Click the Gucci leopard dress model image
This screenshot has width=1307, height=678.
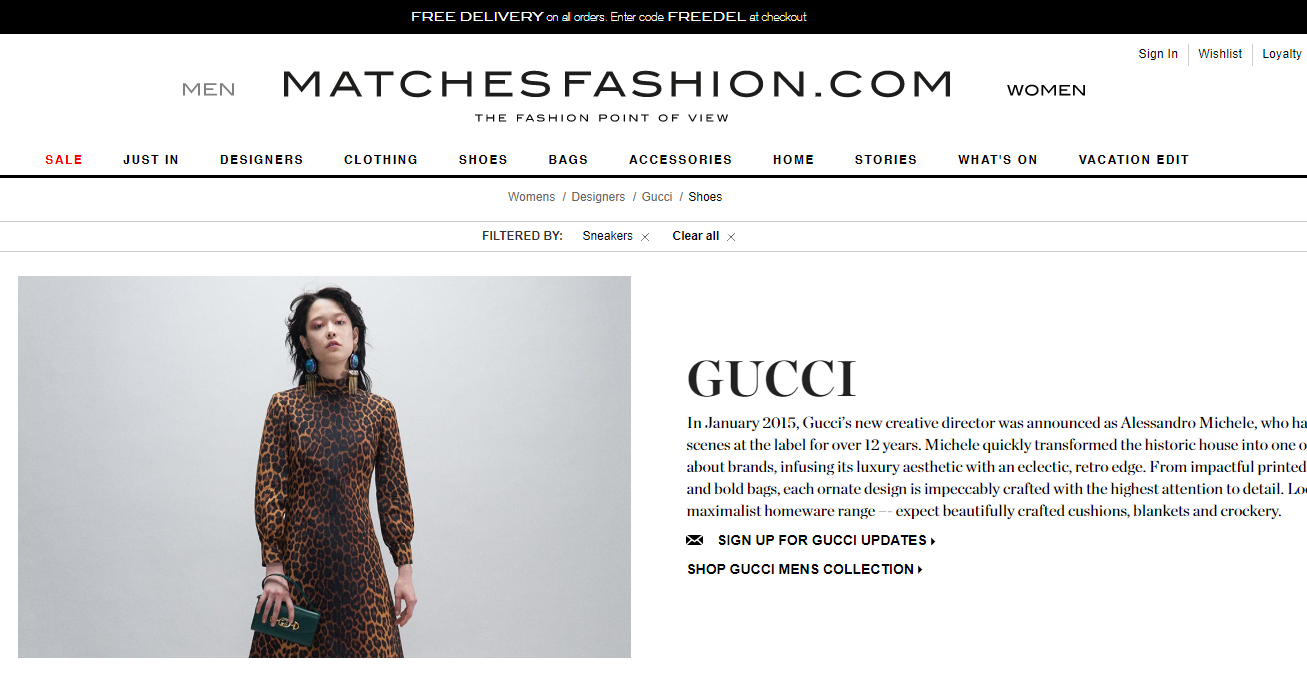324,467
